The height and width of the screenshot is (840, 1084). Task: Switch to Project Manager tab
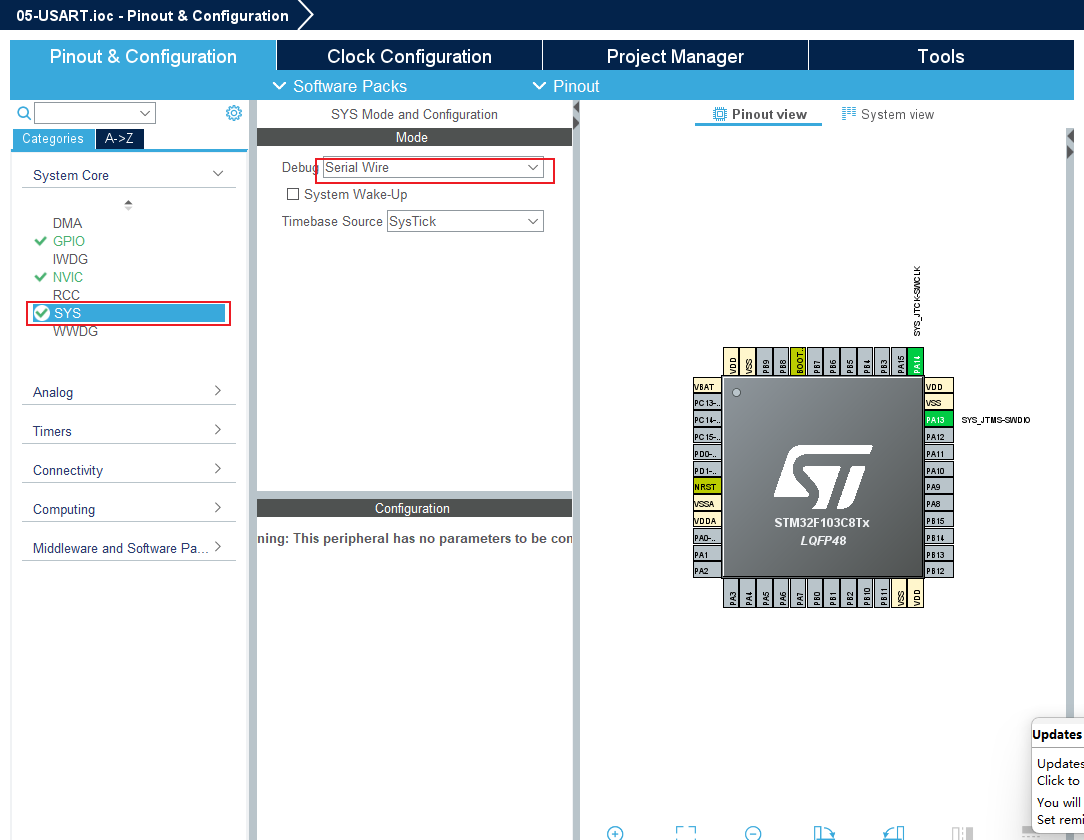coord(675,56)
